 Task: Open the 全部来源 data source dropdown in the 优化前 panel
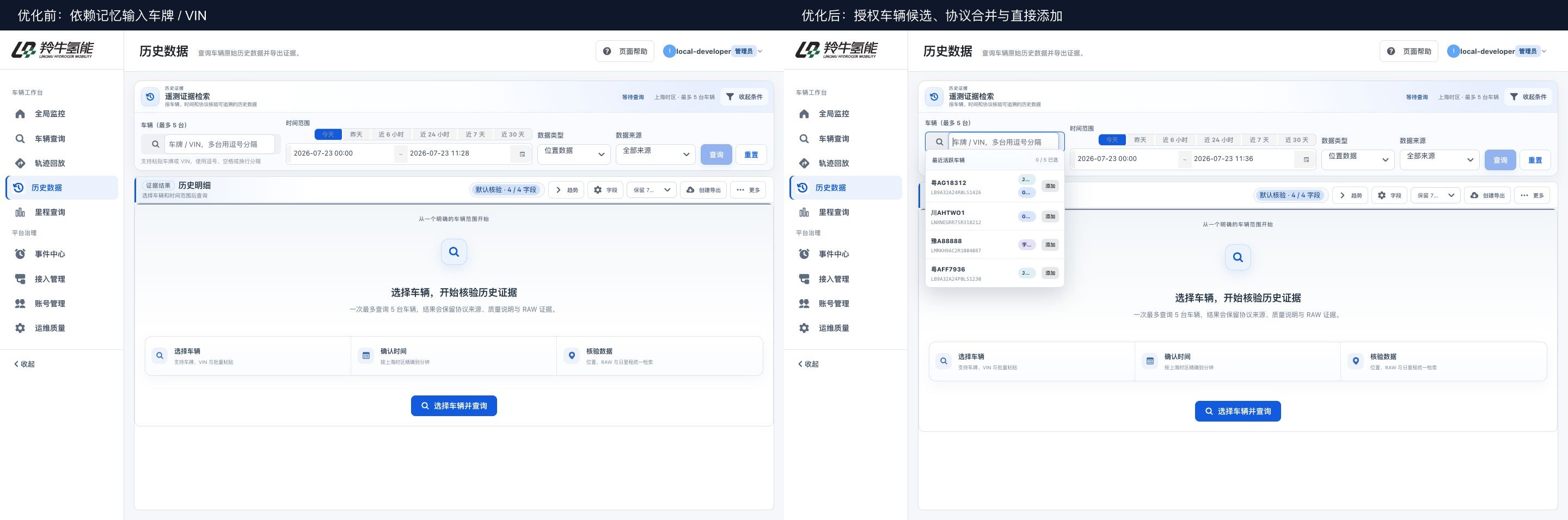click(x=655, y=154)
